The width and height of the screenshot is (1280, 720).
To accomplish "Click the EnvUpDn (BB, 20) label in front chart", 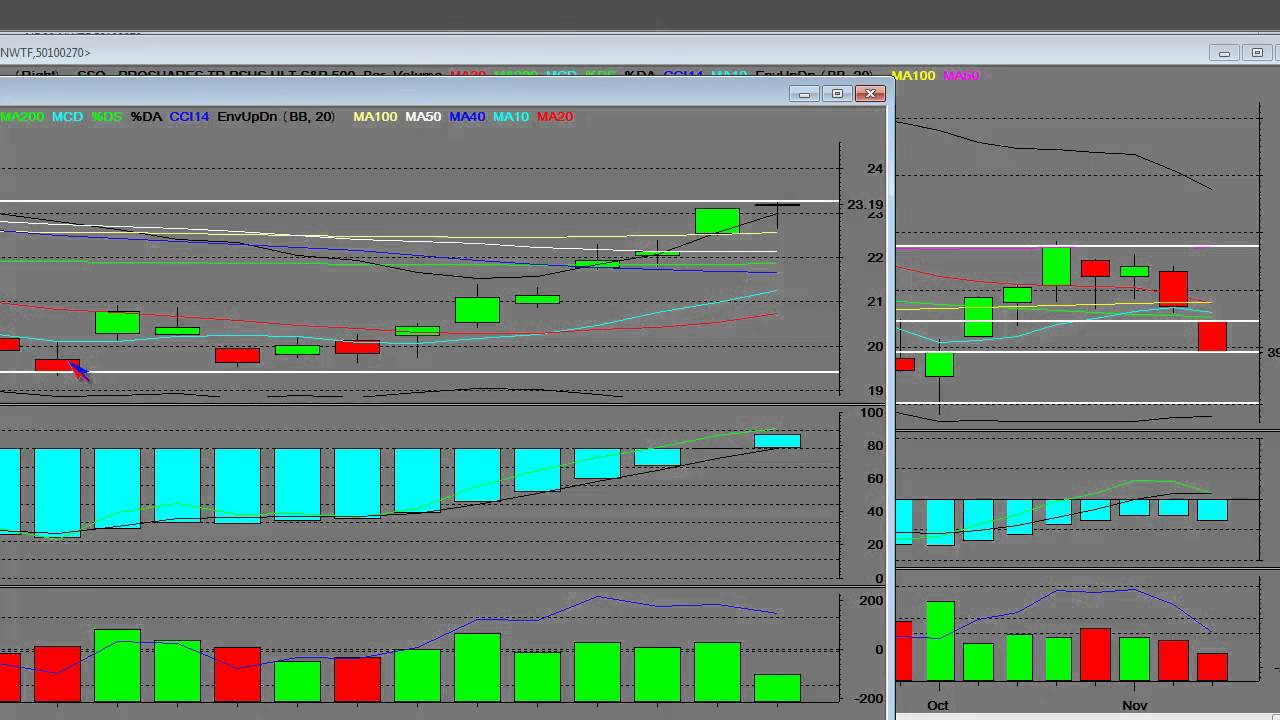I will coord(276,117).
